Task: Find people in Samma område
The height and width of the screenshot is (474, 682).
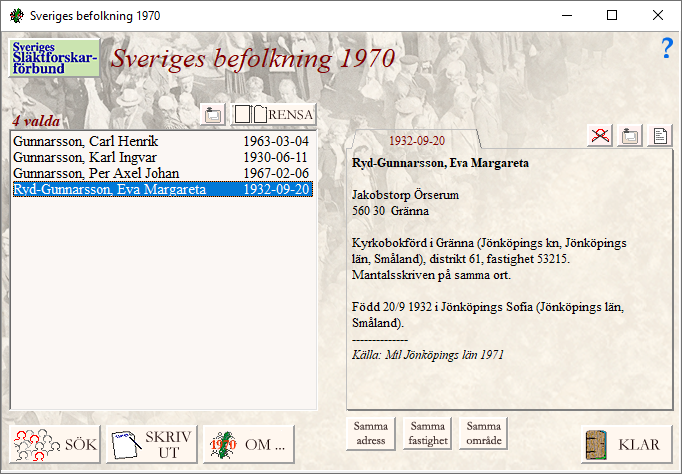Action: point(484,433)
